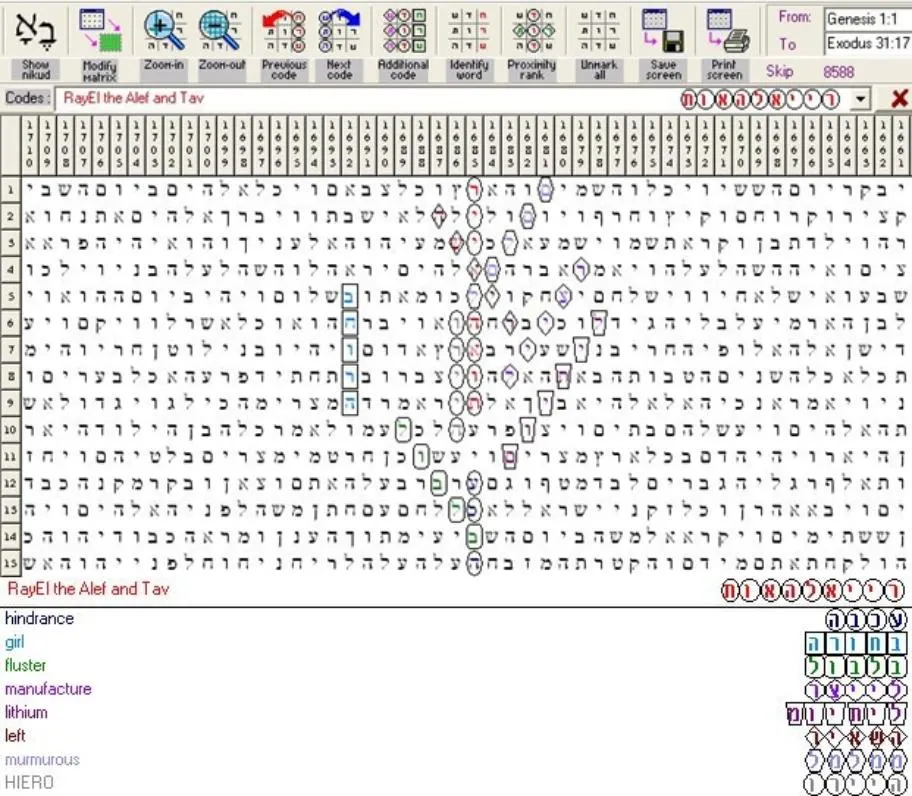The width and height of the screenshot is (912, 796).
Task: Open Proximity rank tool
Action: pyautogui.click(x=532, y=29)
